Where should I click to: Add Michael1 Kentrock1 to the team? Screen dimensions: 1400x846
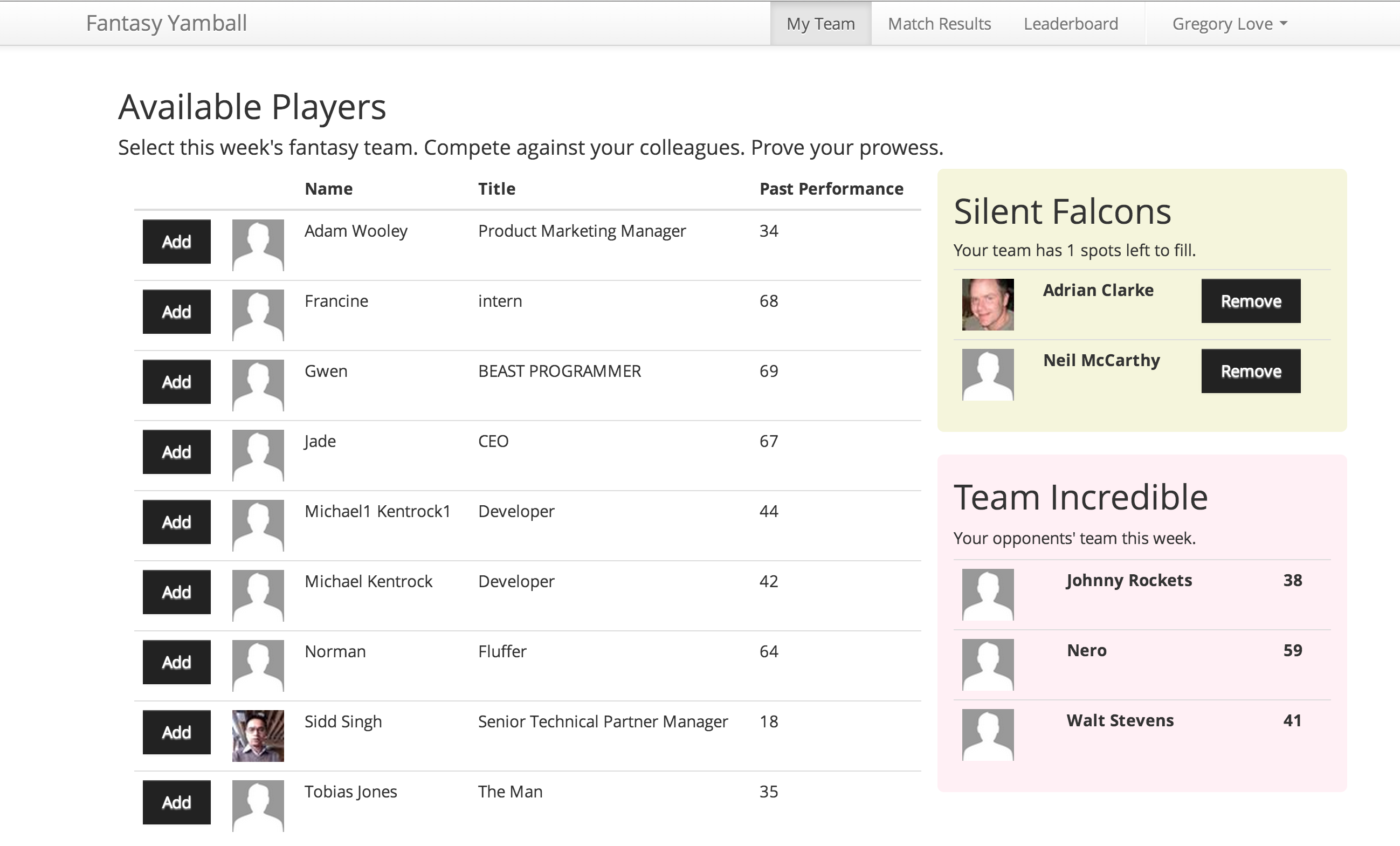click(x=177, y=522)
